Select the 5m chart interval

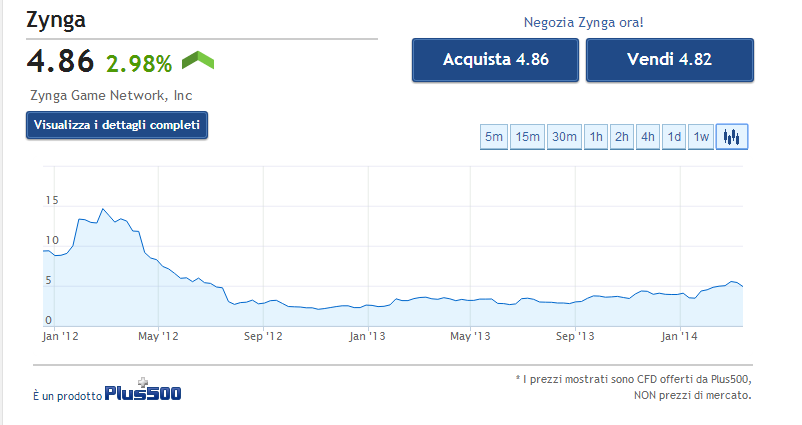(494, 137)
